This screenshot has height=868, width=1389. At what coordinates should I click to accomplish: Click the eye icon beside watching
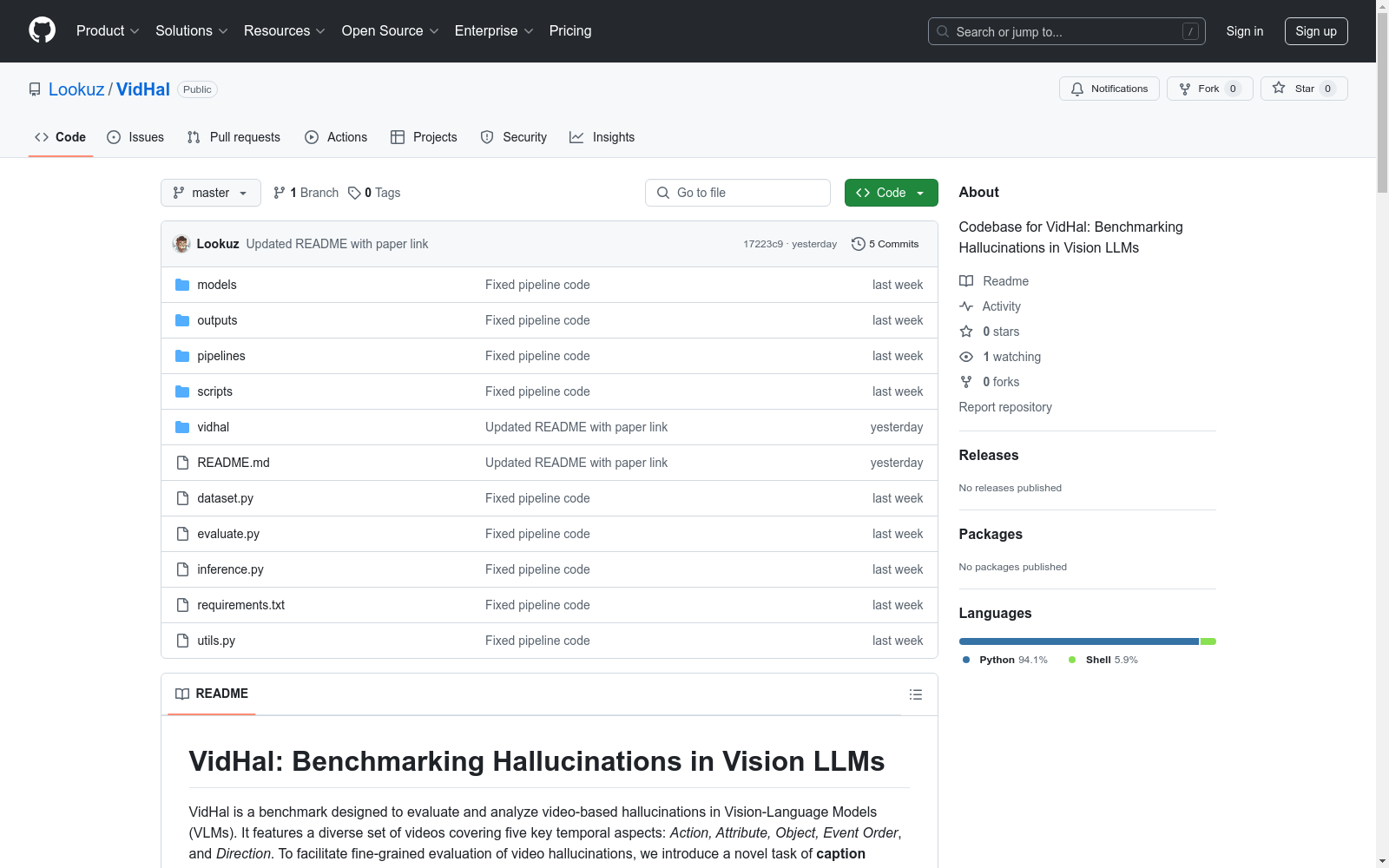point(966,357)
